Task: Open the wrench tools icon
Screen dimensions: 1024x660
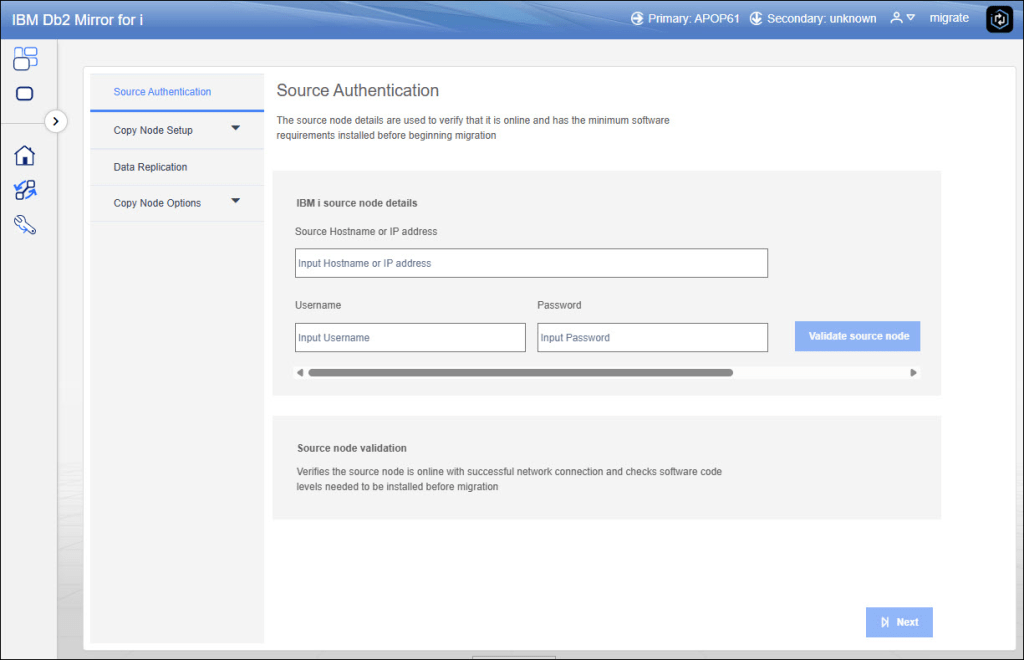Action: [x=25, y=225]
